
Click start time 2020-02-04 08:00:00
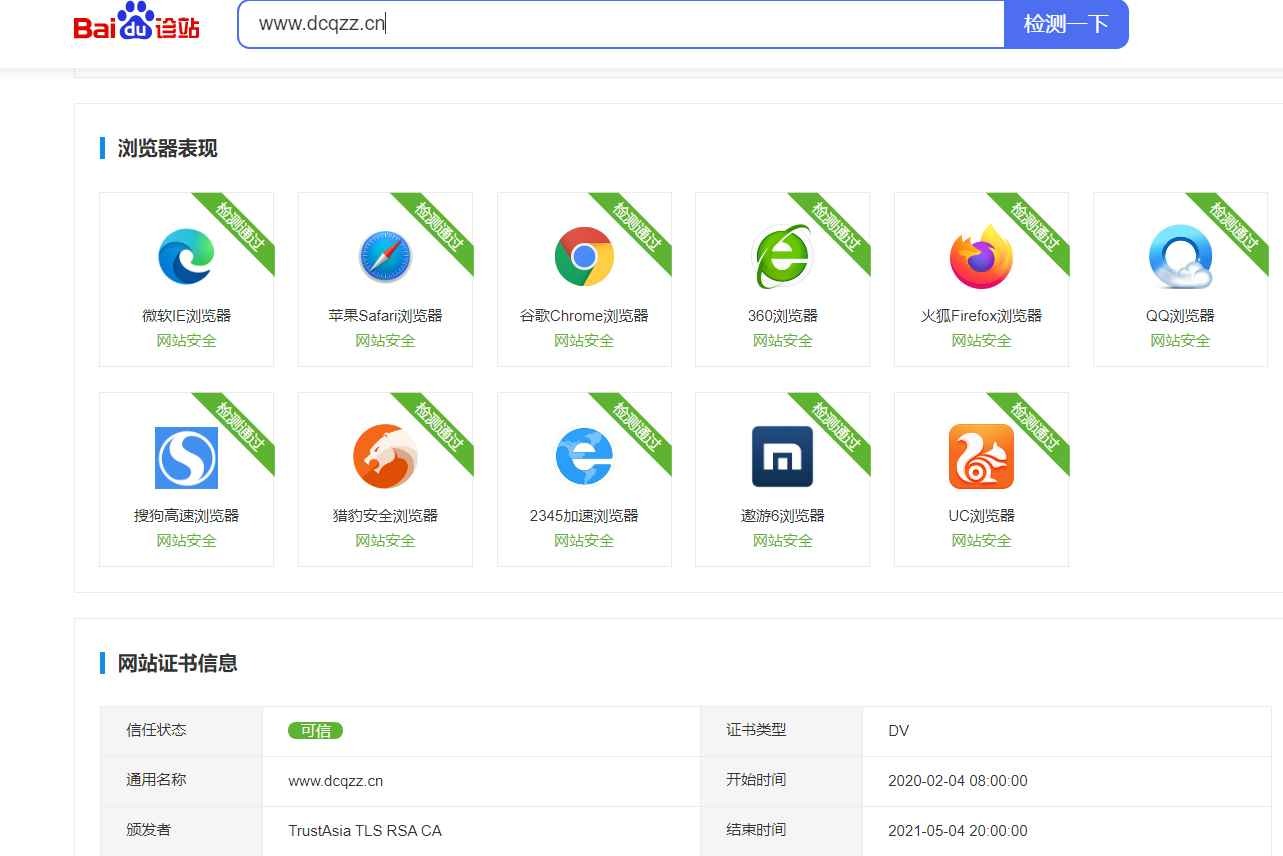coord(957,781)
